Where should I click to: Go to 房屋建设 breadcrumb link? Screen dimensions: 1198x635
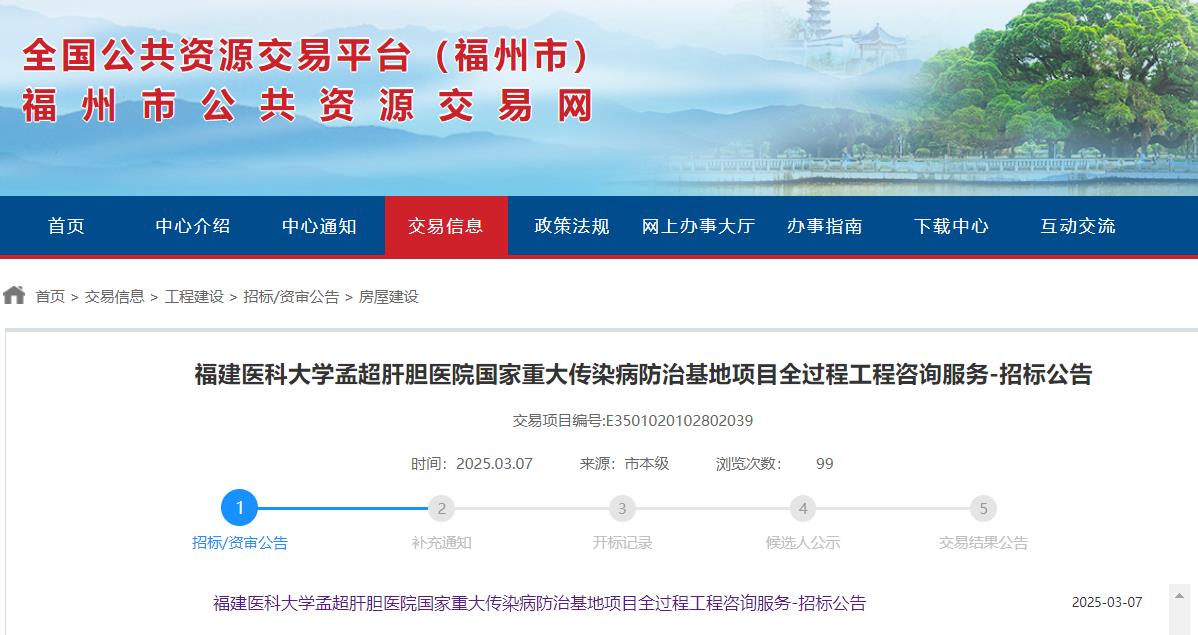pos(389,296)
